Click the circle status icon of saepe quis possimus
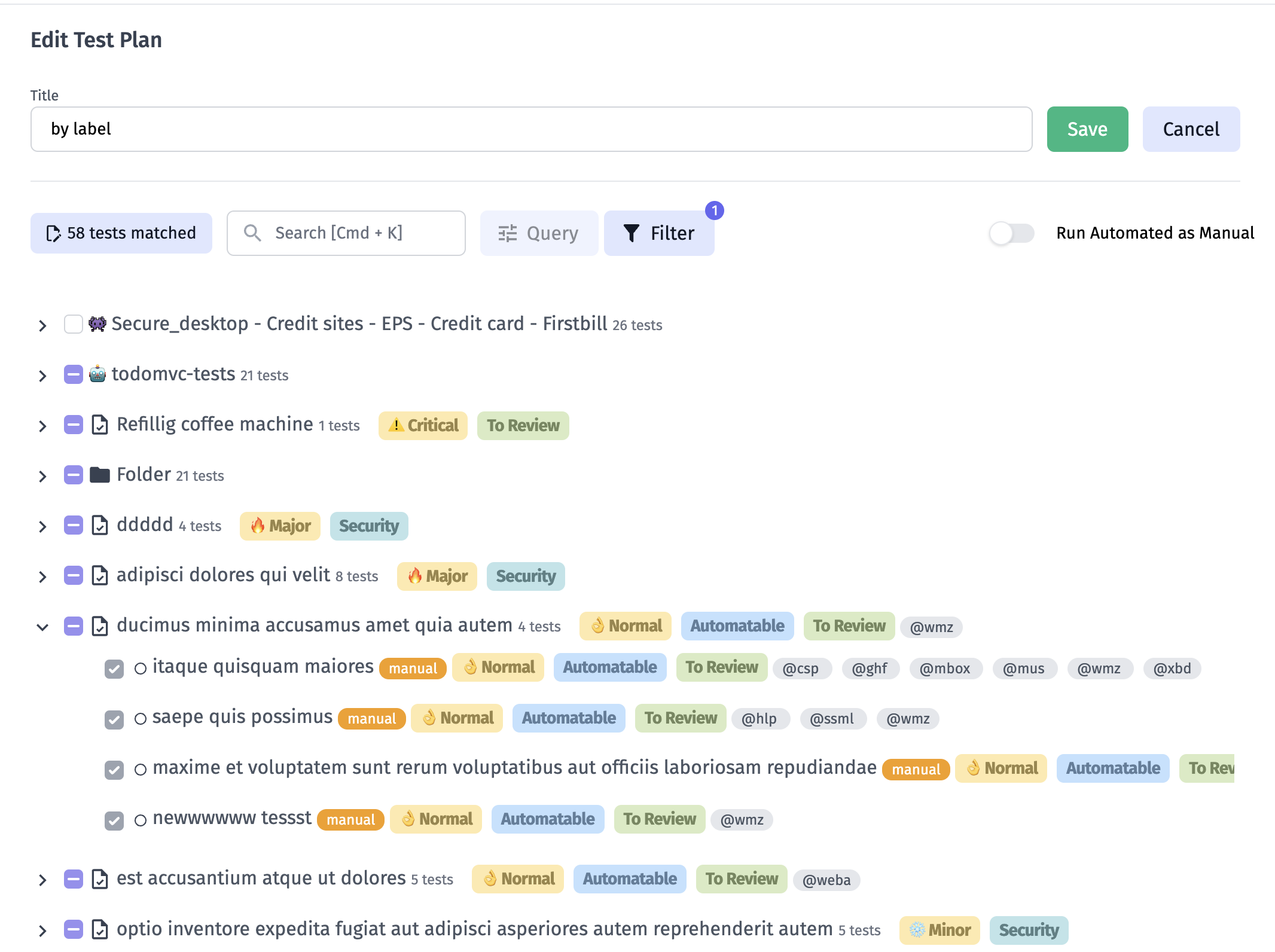The height and width of the screenshot is (952, 1275). coord(141,719)
